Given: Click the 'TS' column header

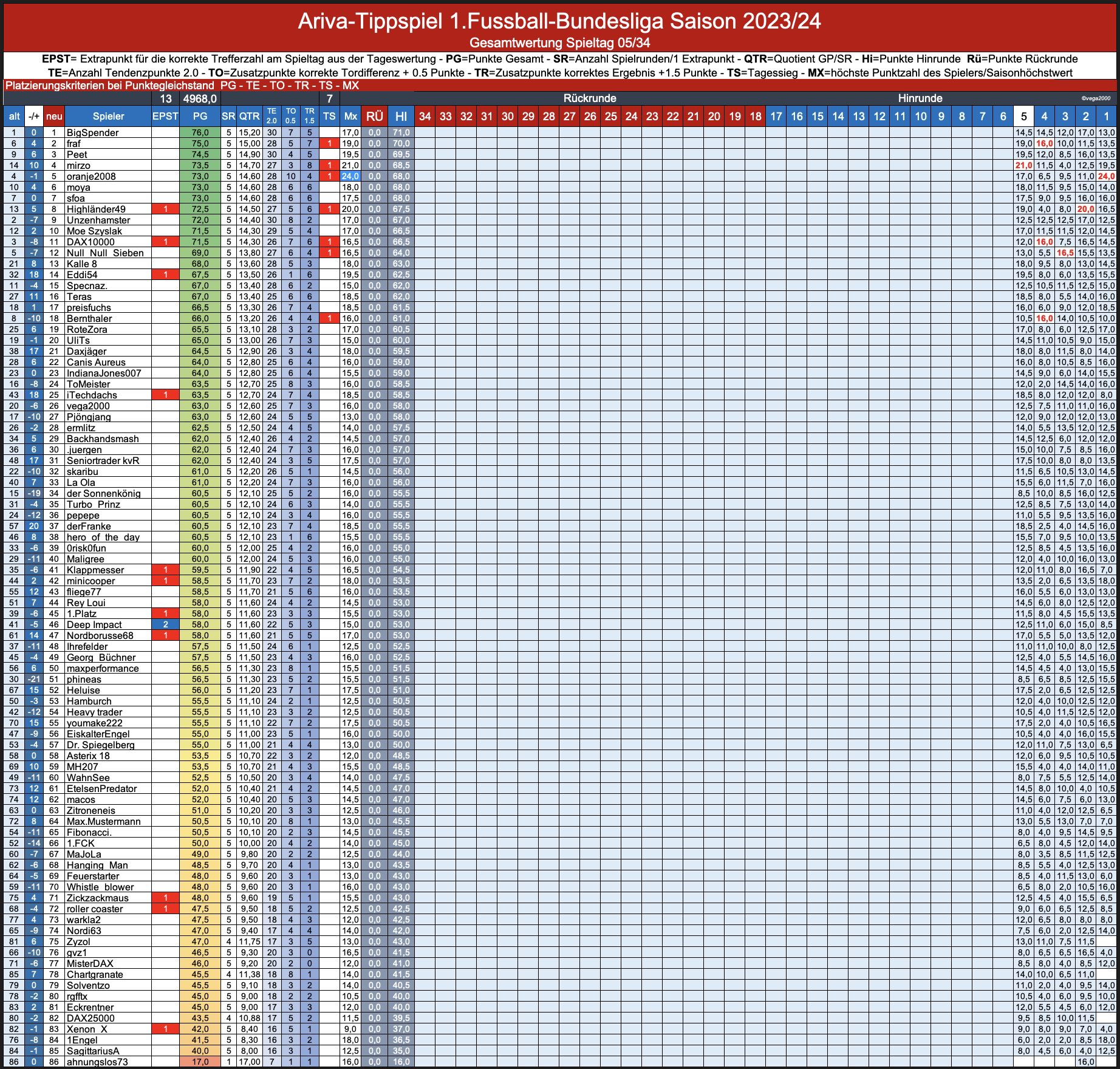Looking at the screenshot, I should pyautogui.click(x=329, y=116).
